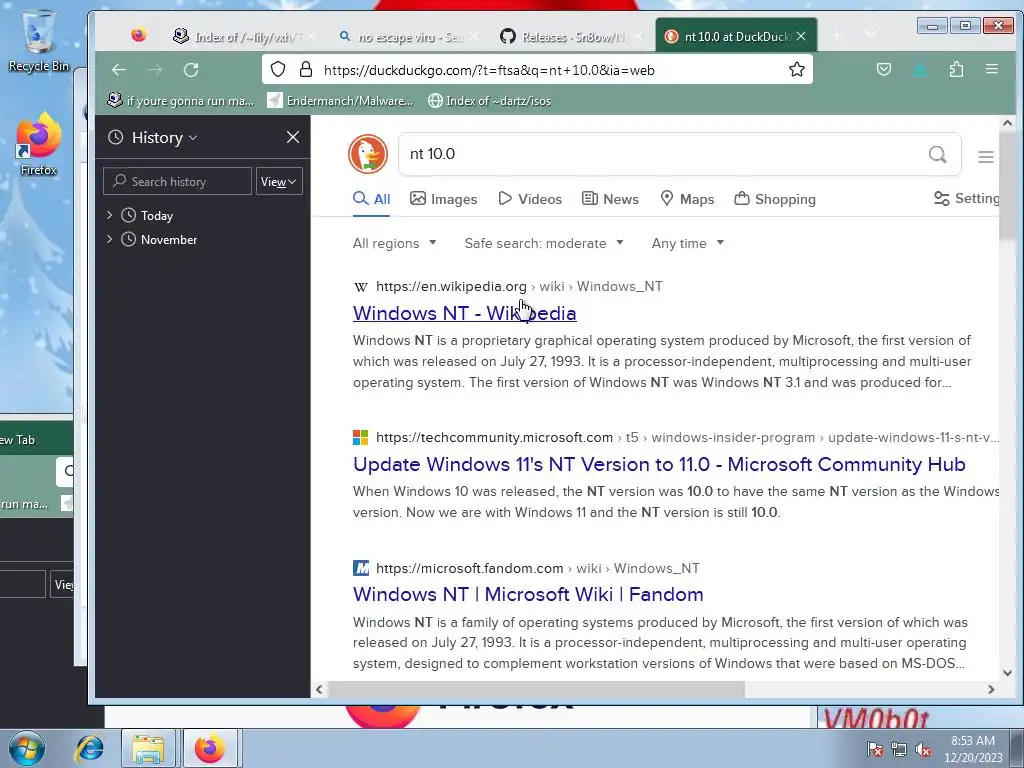Open the All regions dropdown
Viewport: 1024px width, 768px height.
click(x=394, y=243)
